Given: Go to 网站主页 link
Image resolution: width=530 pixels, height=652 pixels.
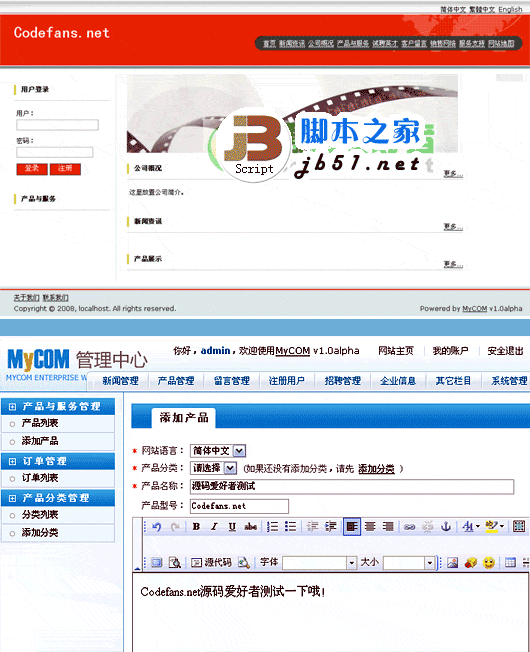Looking at the screenshot, I should click(x=396, y=351).
